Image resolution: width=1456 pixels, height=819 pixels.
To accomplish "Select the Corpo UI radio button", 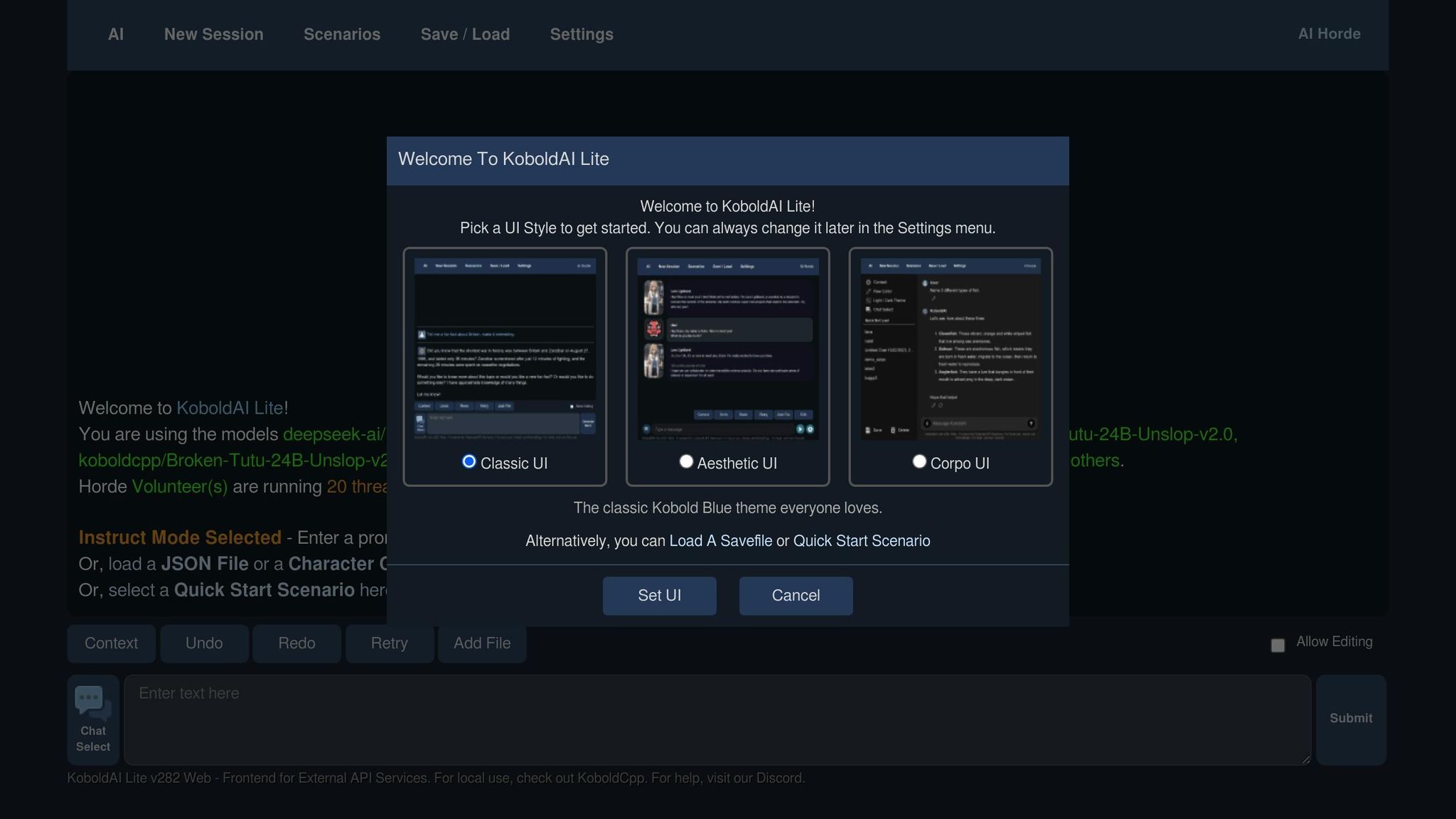I will pos(919,461).
